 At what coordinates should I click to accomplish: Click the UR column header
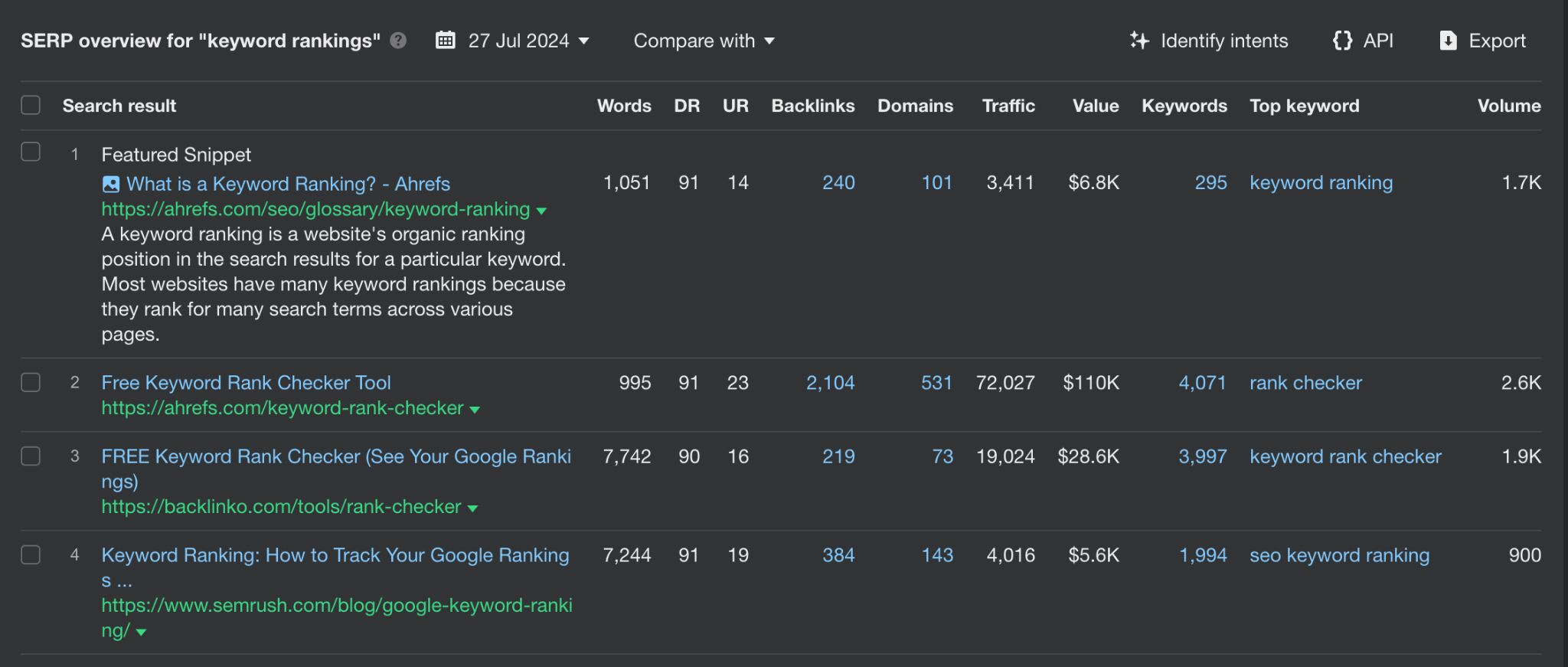pyautogui.click(x=736, y=106)
